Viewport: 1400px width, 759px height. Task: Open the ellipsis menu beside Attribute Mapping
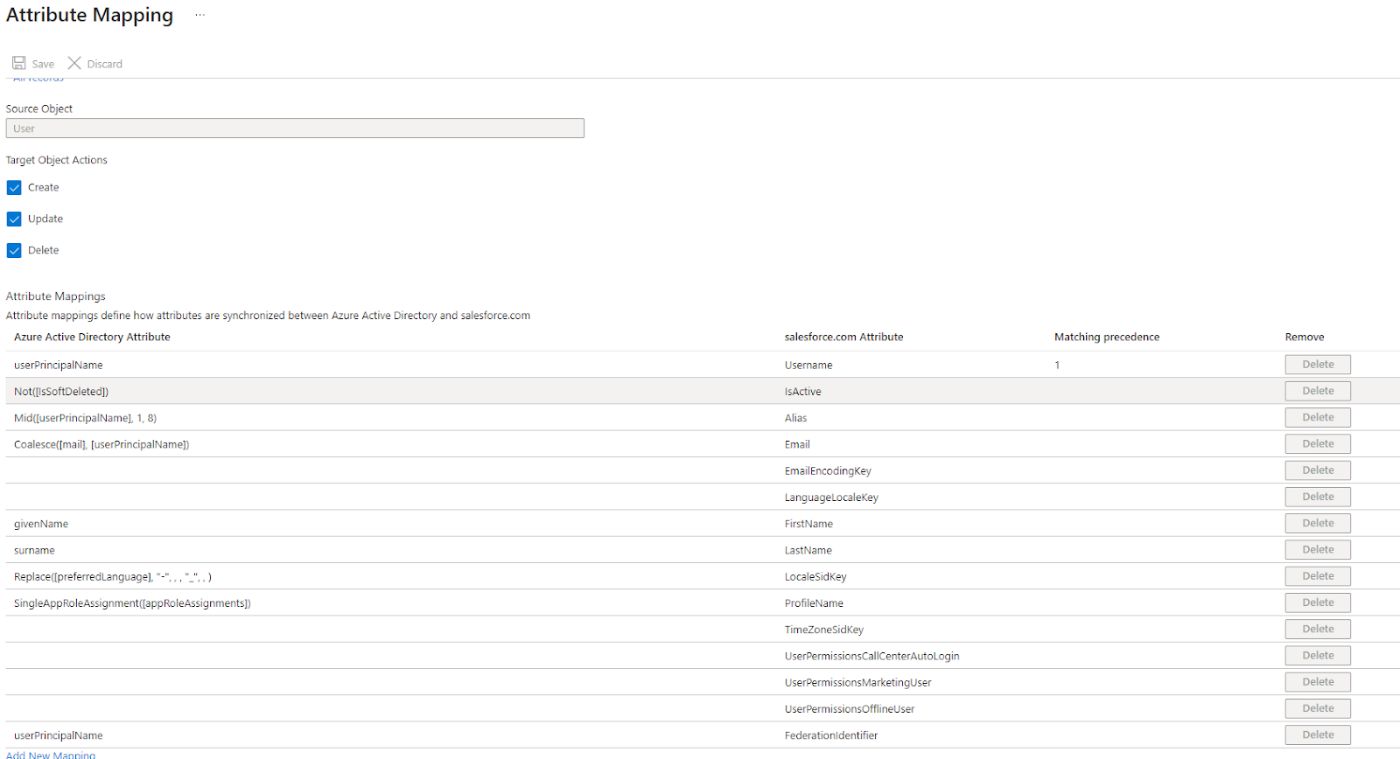tap(200, 15)
